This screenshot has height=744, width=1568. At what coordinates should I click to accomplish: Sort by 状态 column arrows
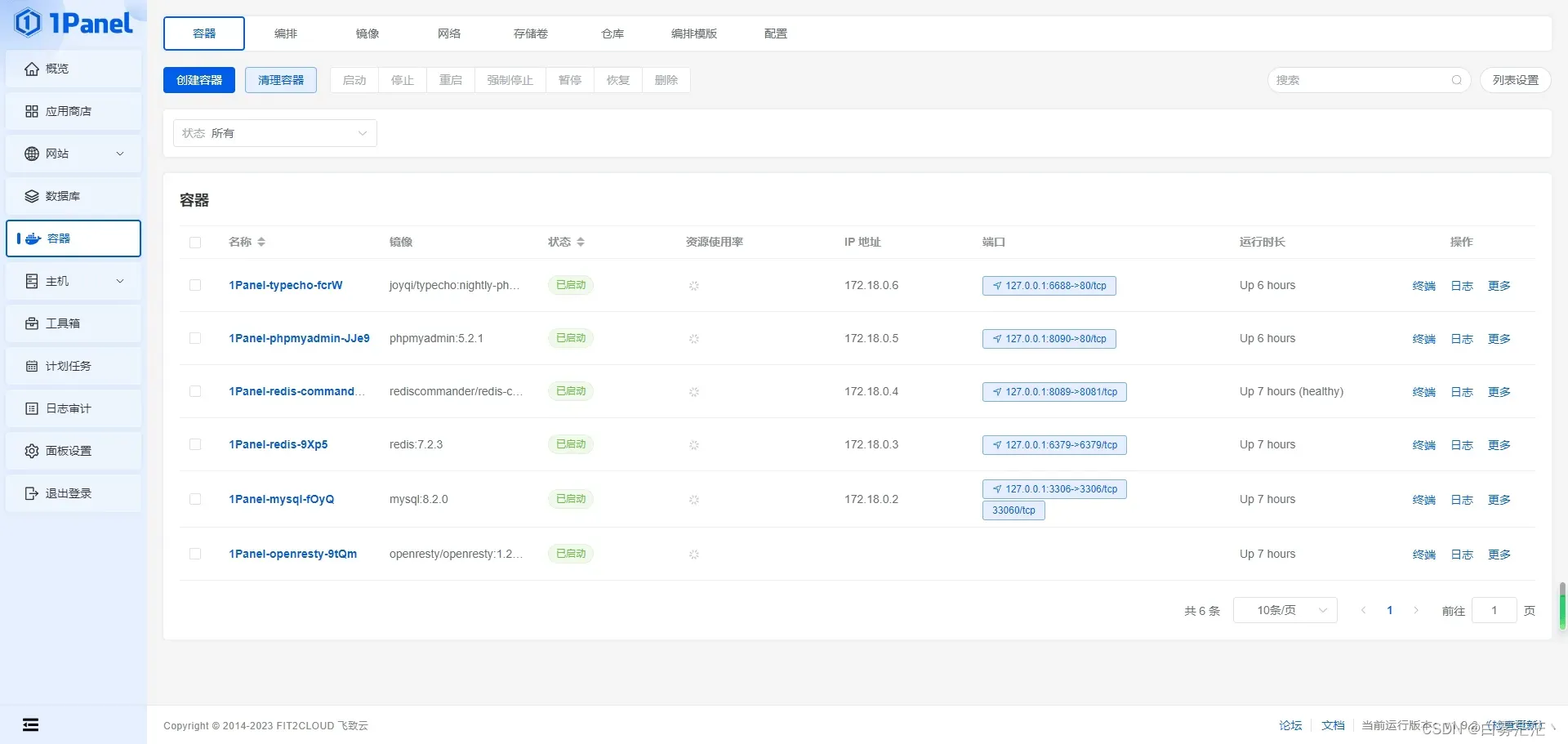[581, 242]
